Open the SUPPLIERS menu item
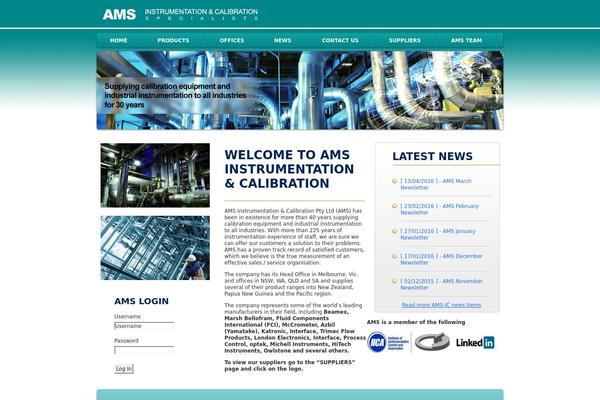600x400 pixels. point(404,40)
